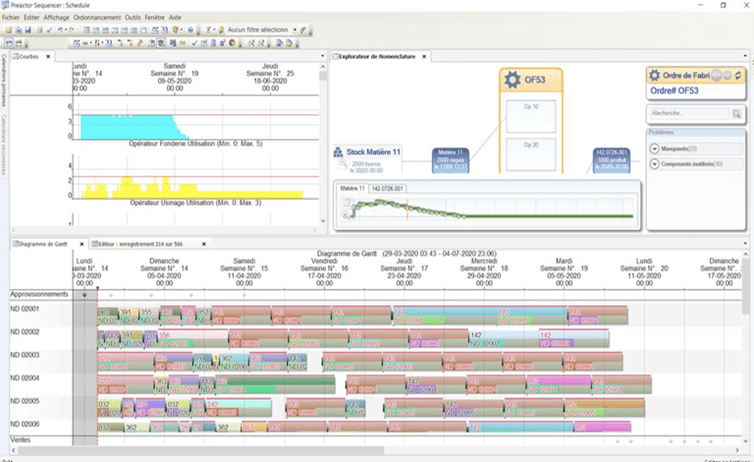Click the blue Matière 11 requirement node

tap(451, 160)
